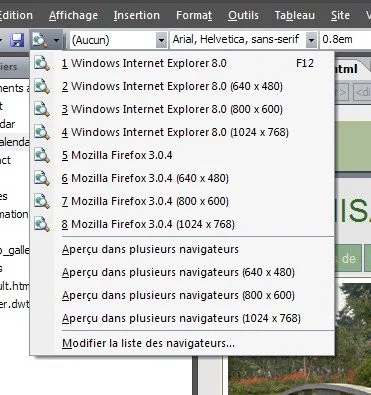Open the Format menu
This screenshot has height=395, width=371.
[194, 15]
